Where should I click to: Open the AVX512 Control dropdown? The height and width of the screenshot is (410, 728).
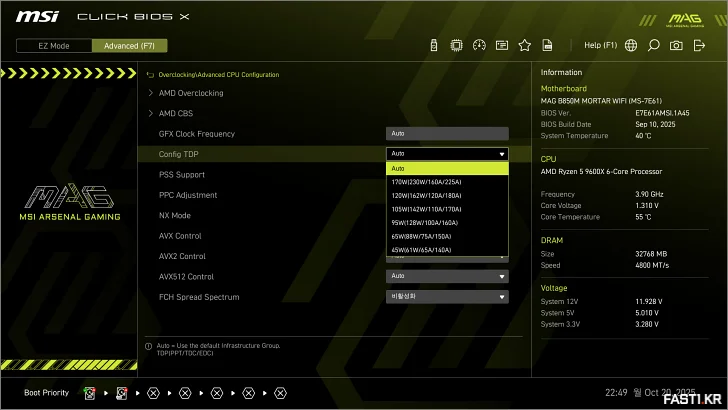[447, 276]
